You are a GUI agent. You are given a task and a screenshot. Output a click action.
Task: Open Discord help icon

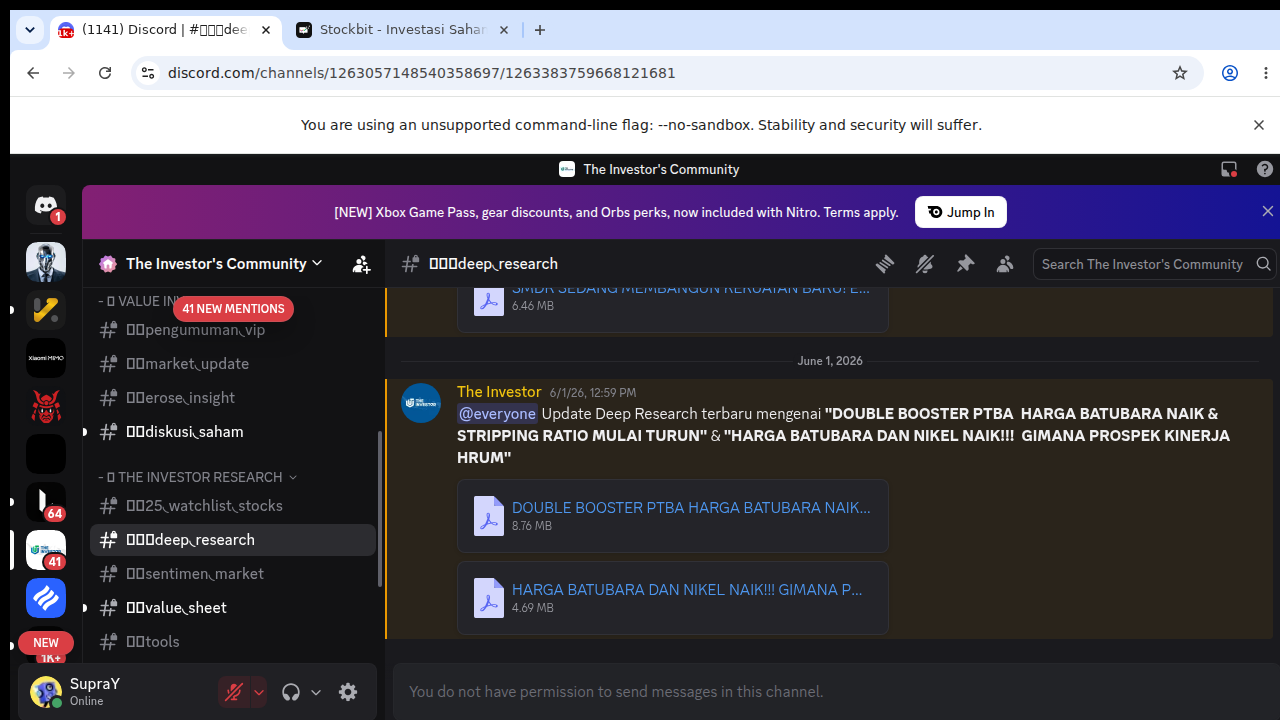(x=1265, y=169)
